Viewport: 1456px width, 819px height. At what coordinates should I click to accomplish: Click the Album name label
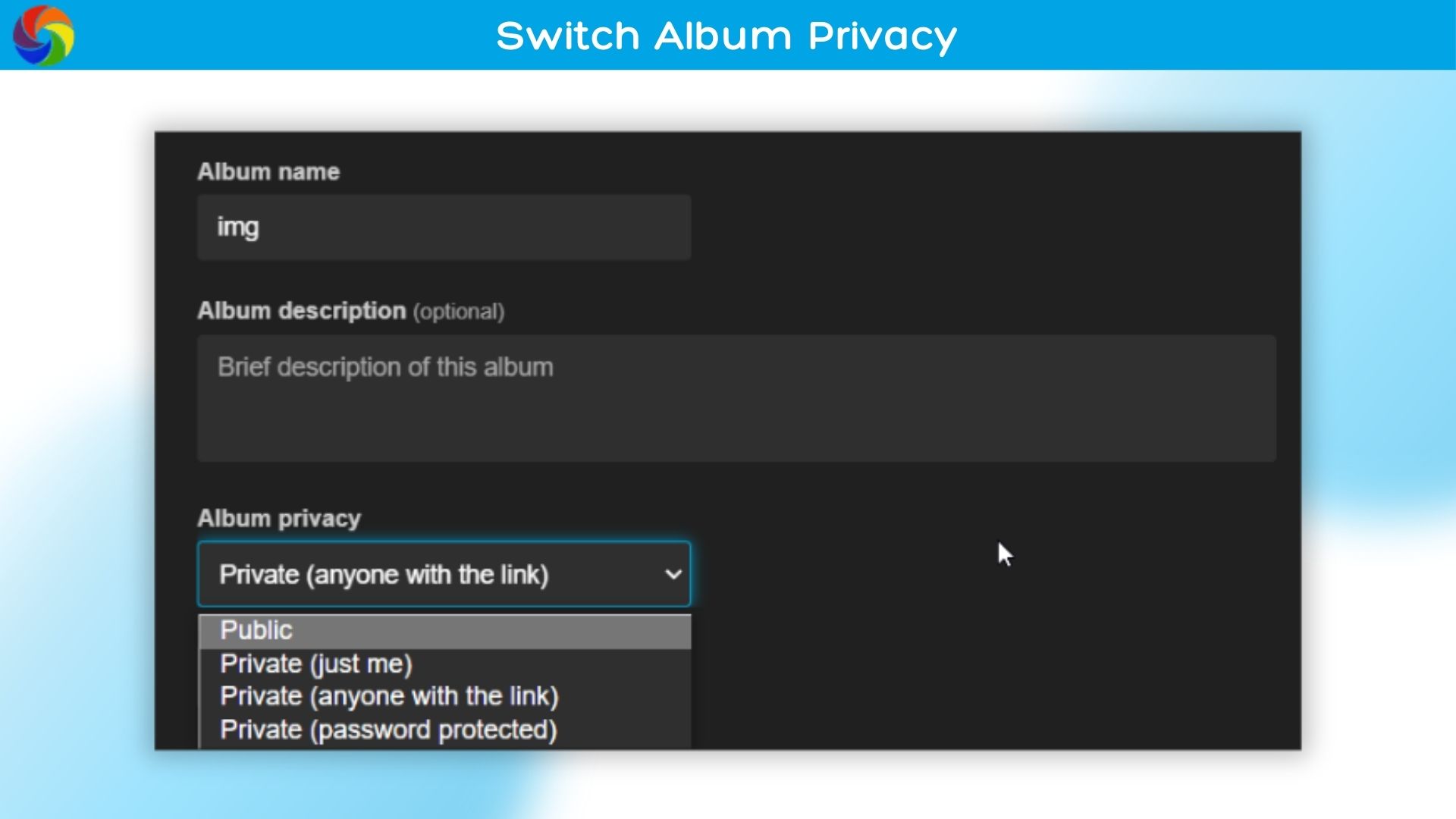click(x=268, y=172)
